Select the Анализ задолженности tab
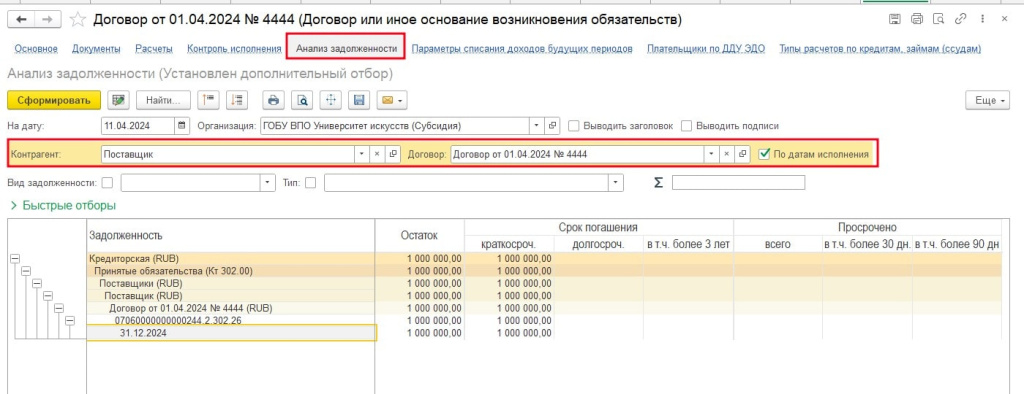 (346, 48)
